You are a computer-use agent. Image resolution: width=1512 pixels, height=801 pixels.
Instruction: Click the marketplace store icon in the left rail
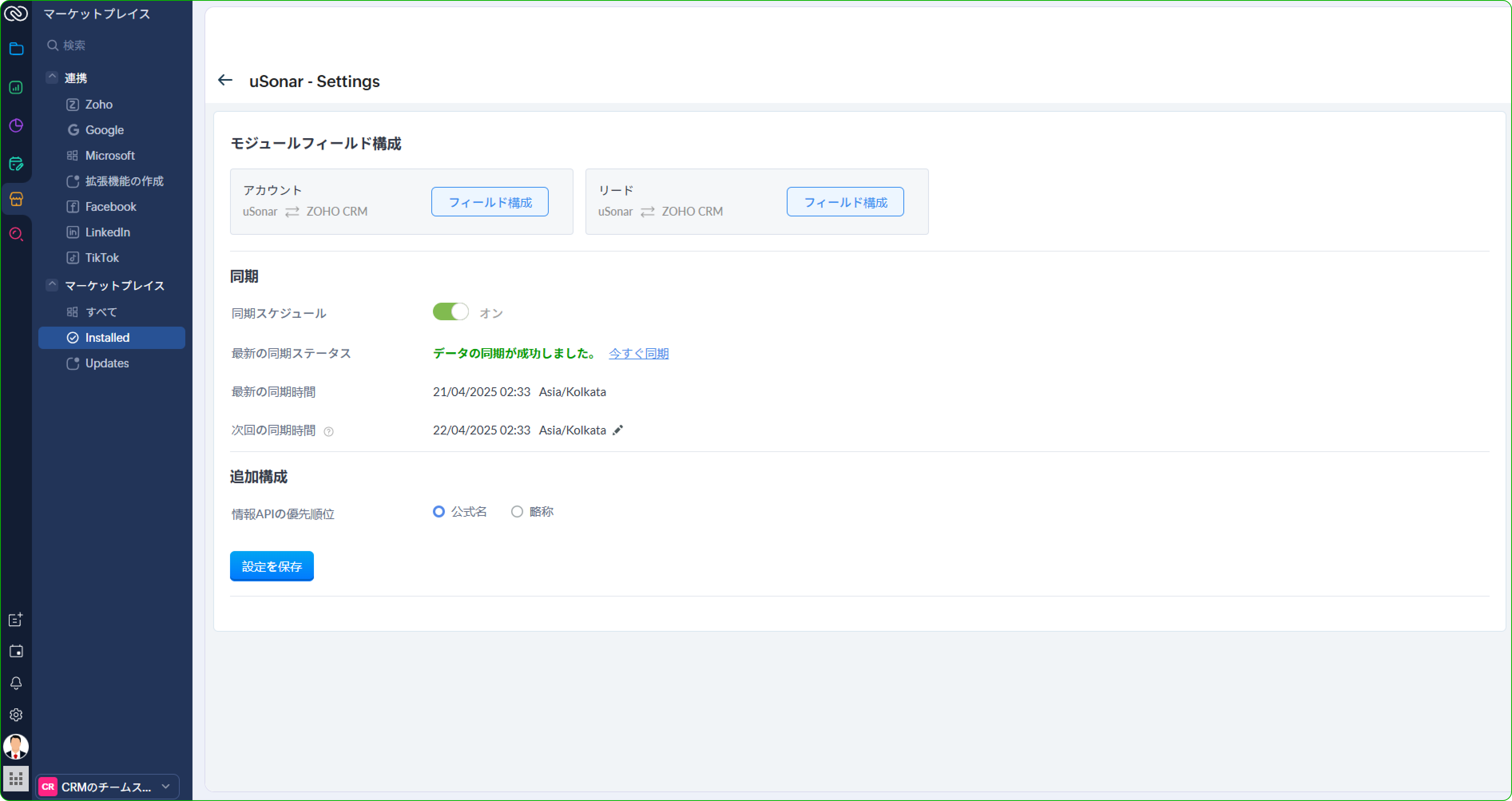point(16,200)
